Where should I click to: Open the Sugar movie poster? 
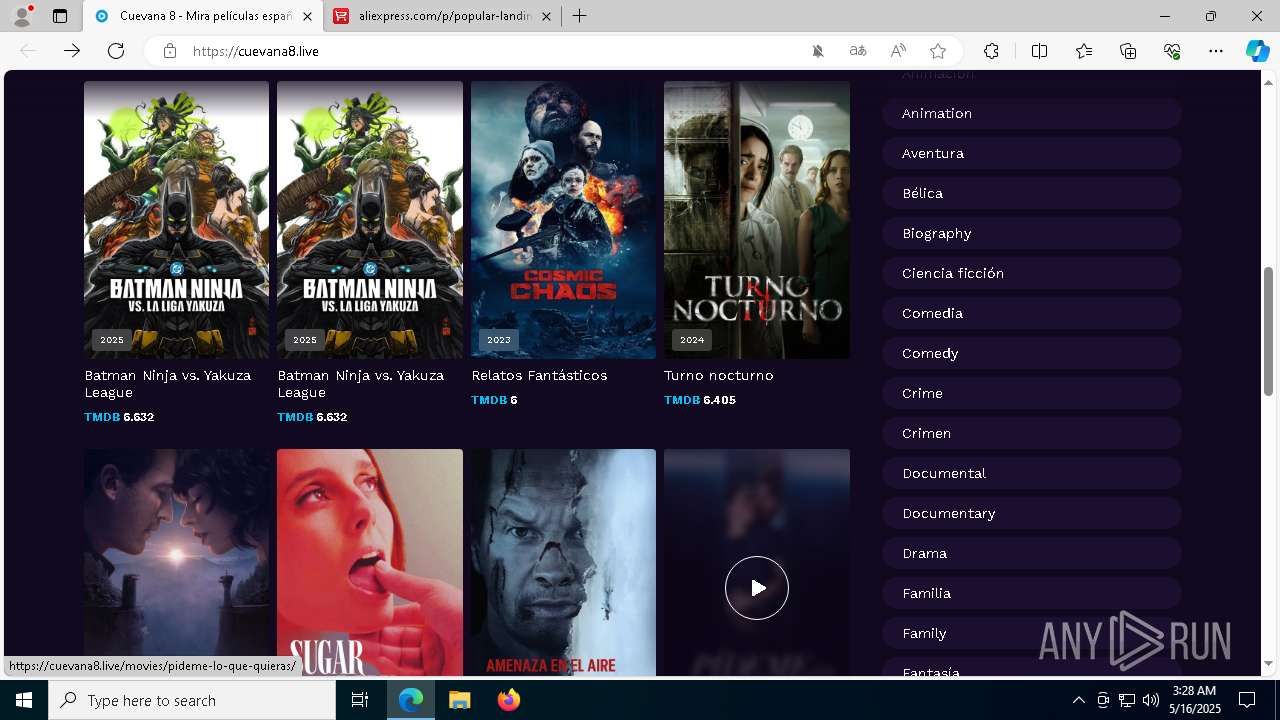pos(370,562)
